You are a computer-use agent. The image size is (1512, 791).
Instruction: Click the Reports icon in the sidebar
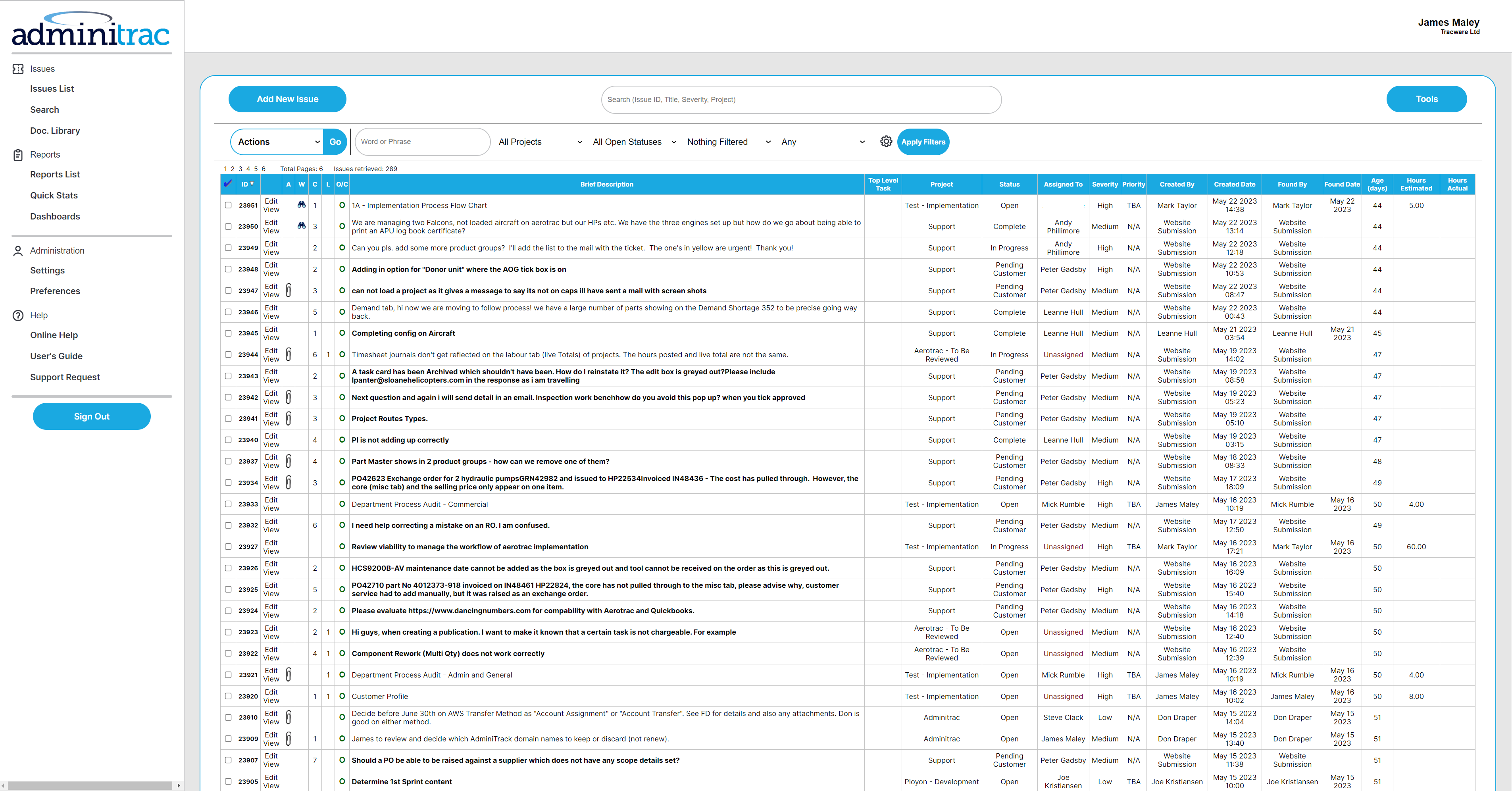click(x=17, y=154)
